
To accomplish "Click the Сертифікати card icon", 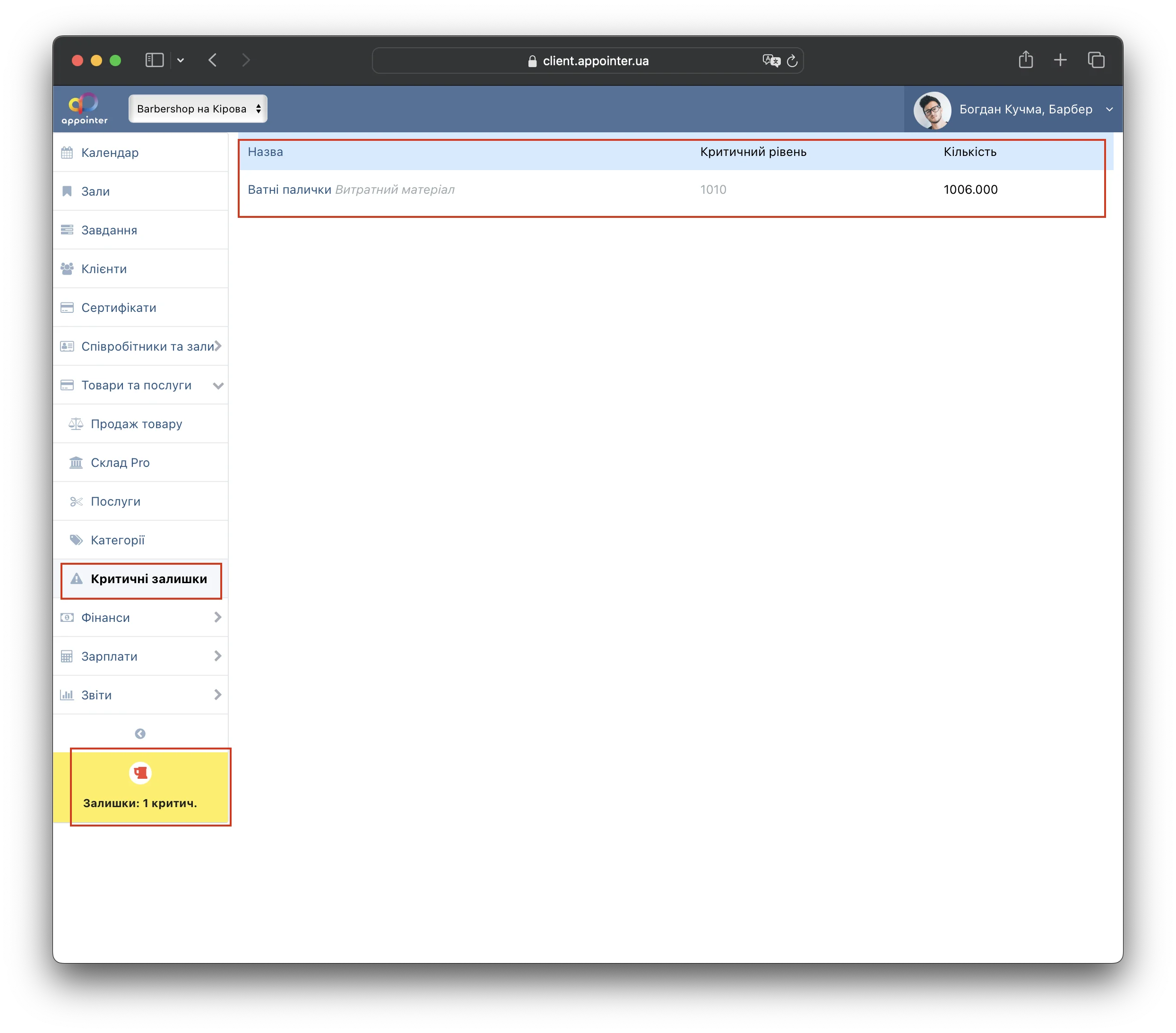I will tap(67, 308).
